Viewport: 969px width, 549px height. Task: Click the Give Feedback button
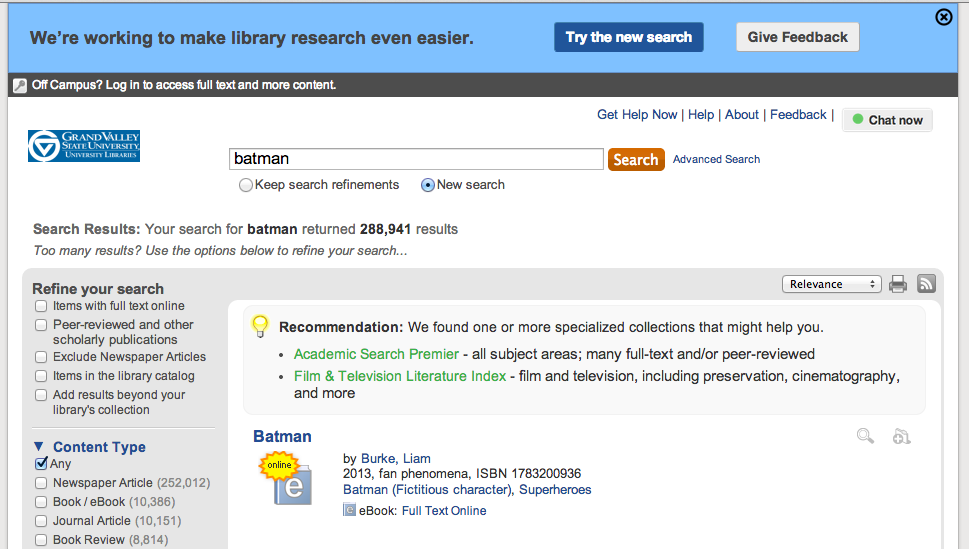(x=797, y=37)
